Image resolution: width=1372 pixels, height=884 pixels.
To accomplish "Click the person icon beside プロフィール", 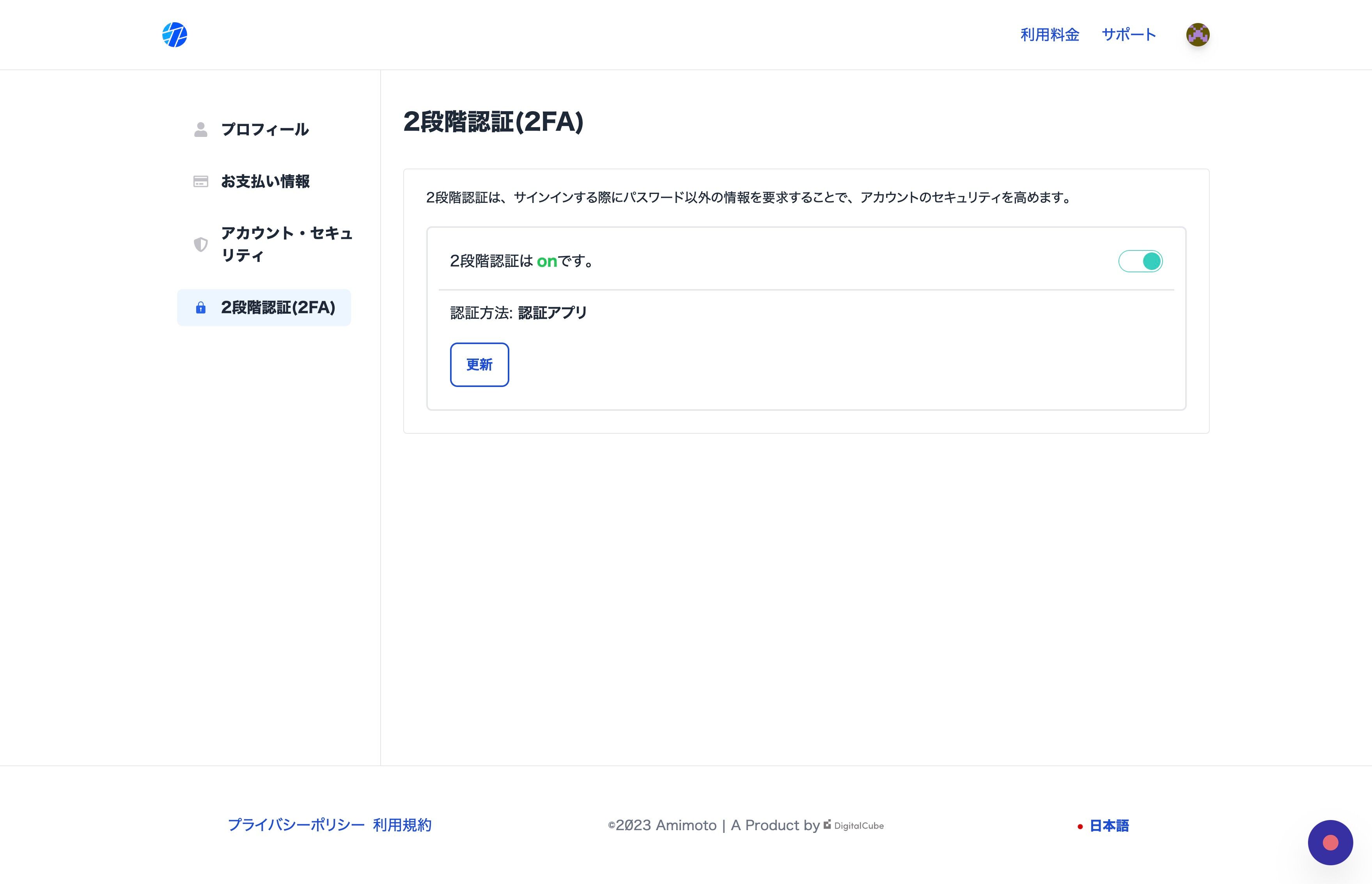I will (x=200, y=129).
